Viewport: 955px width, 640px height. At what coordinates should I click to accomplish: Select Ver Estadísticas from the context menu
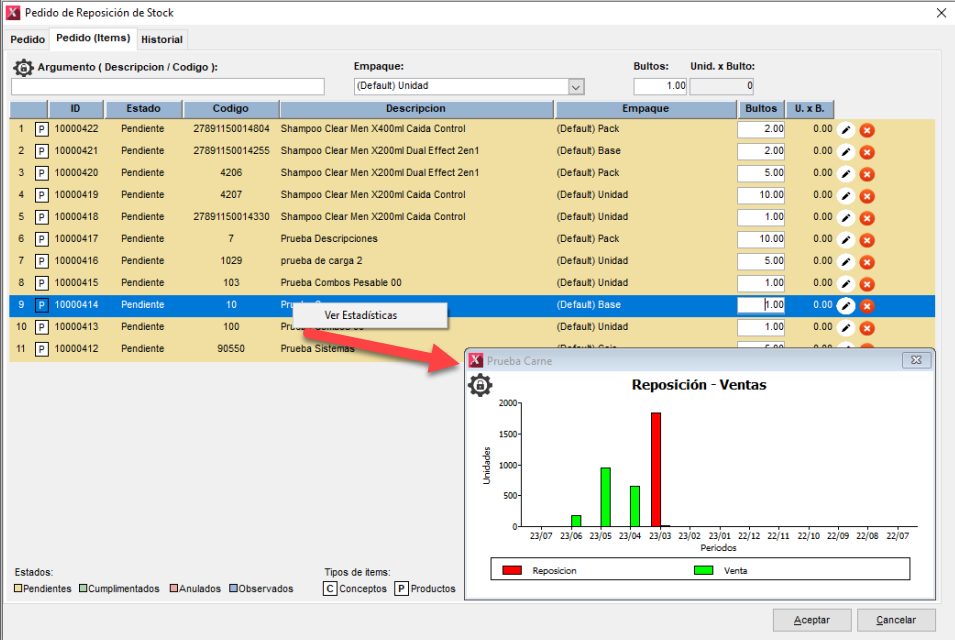361,315
